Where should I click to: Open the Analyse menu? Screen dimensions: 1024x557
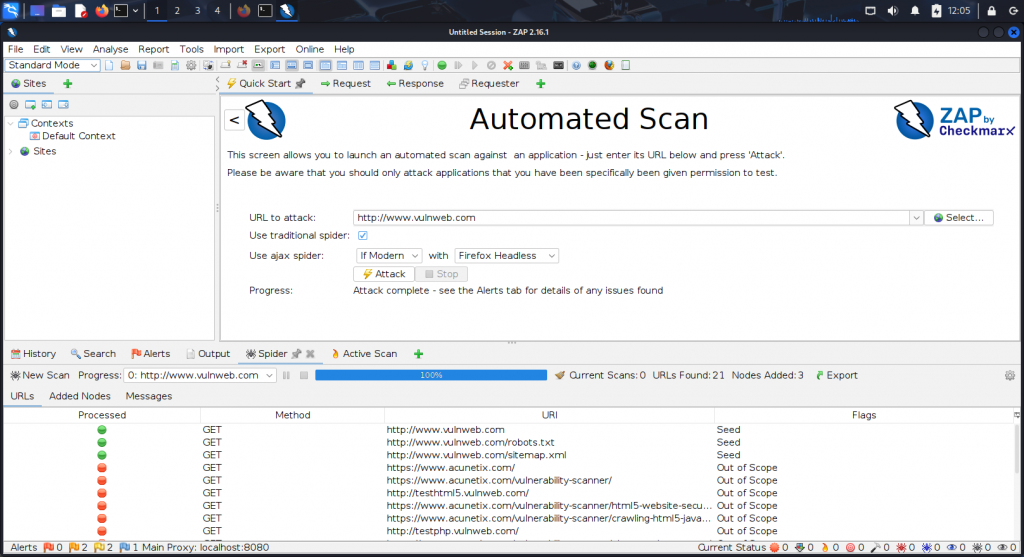(110, 49)
